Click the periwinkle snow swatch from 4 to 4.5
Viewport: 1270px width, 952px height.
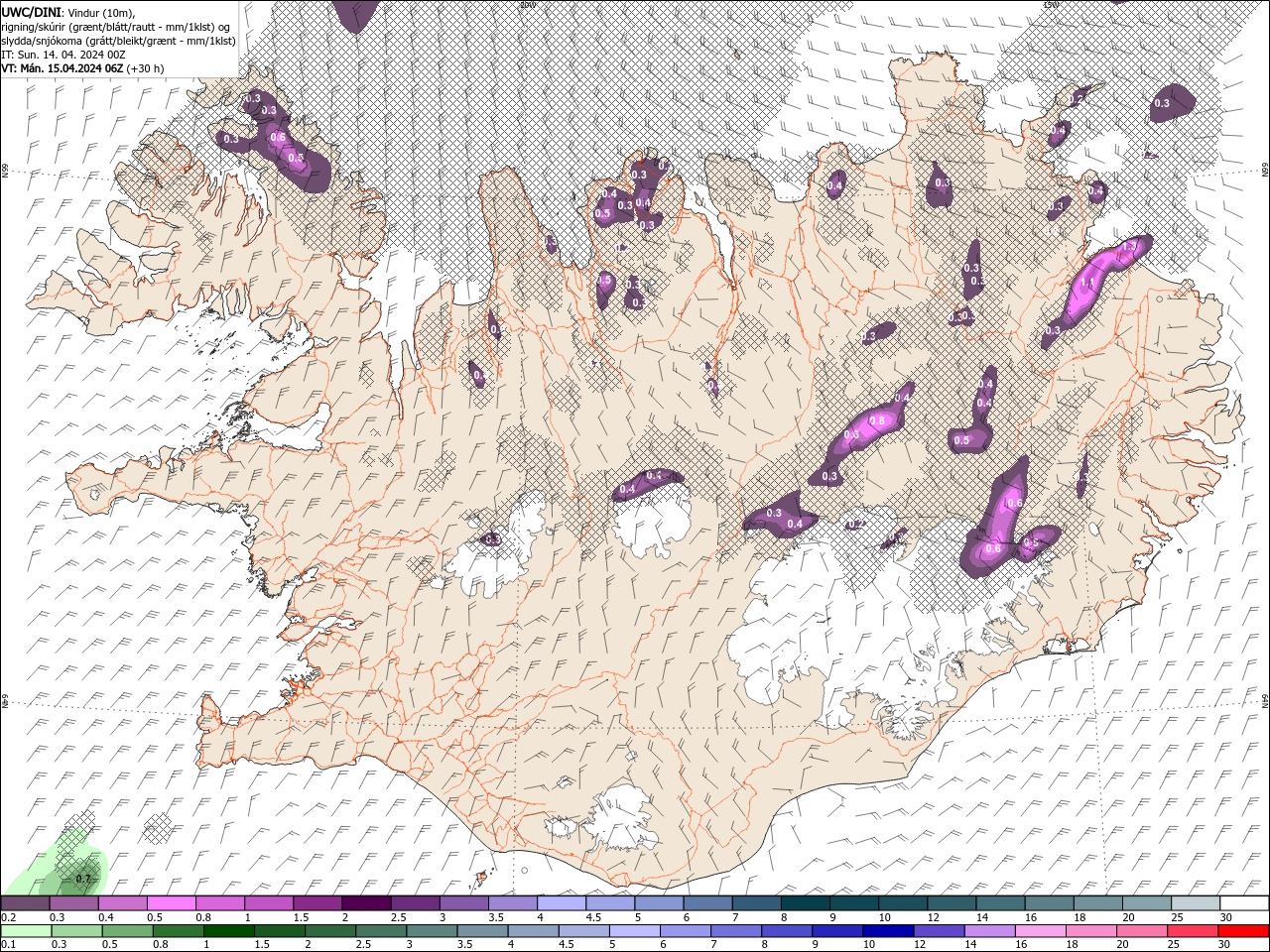click(561, 902)
